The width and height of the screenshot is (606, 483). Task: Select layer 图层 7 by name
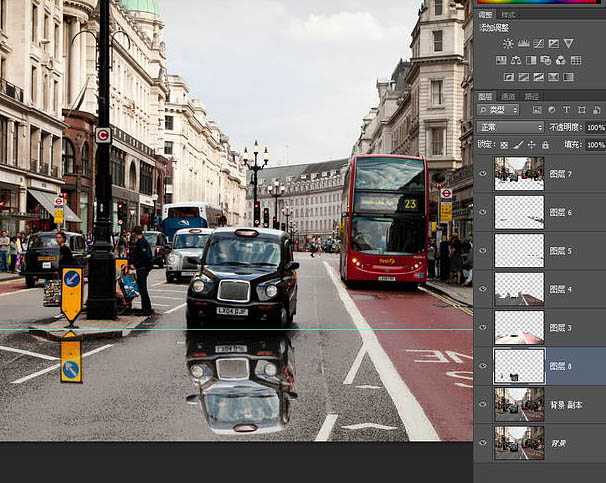[x=560, y=174]
